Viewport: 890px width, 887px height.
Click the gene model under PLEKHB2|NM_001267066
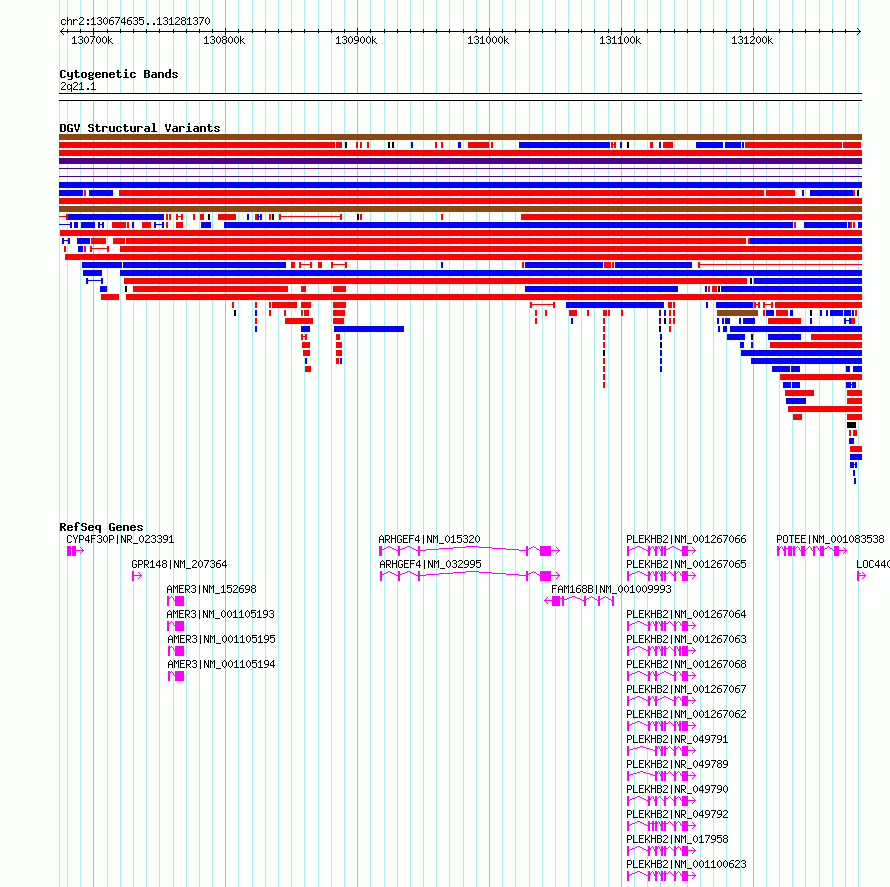661,551
